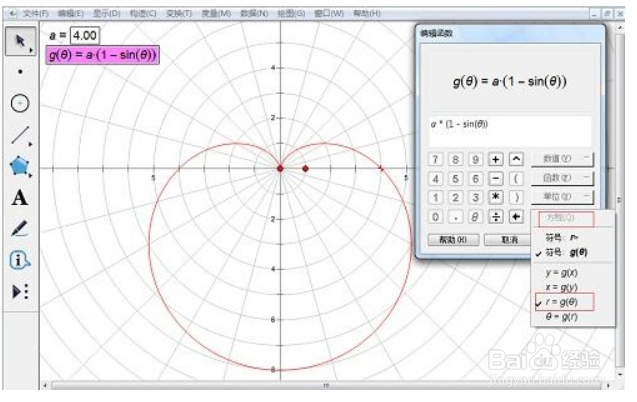The height and width of the screenshot is (402, 637).
Task: Open the Custom tools icon
Action: (20, 292)
